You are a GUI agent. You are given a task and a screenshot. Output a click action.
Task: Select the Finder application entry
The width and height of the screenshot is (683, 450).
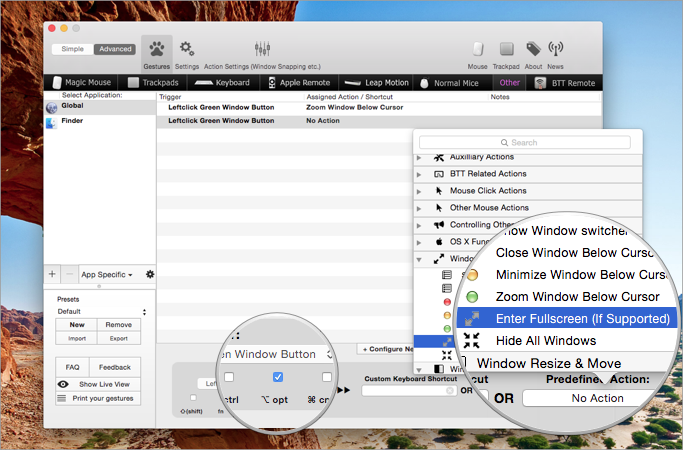(100, 123)
